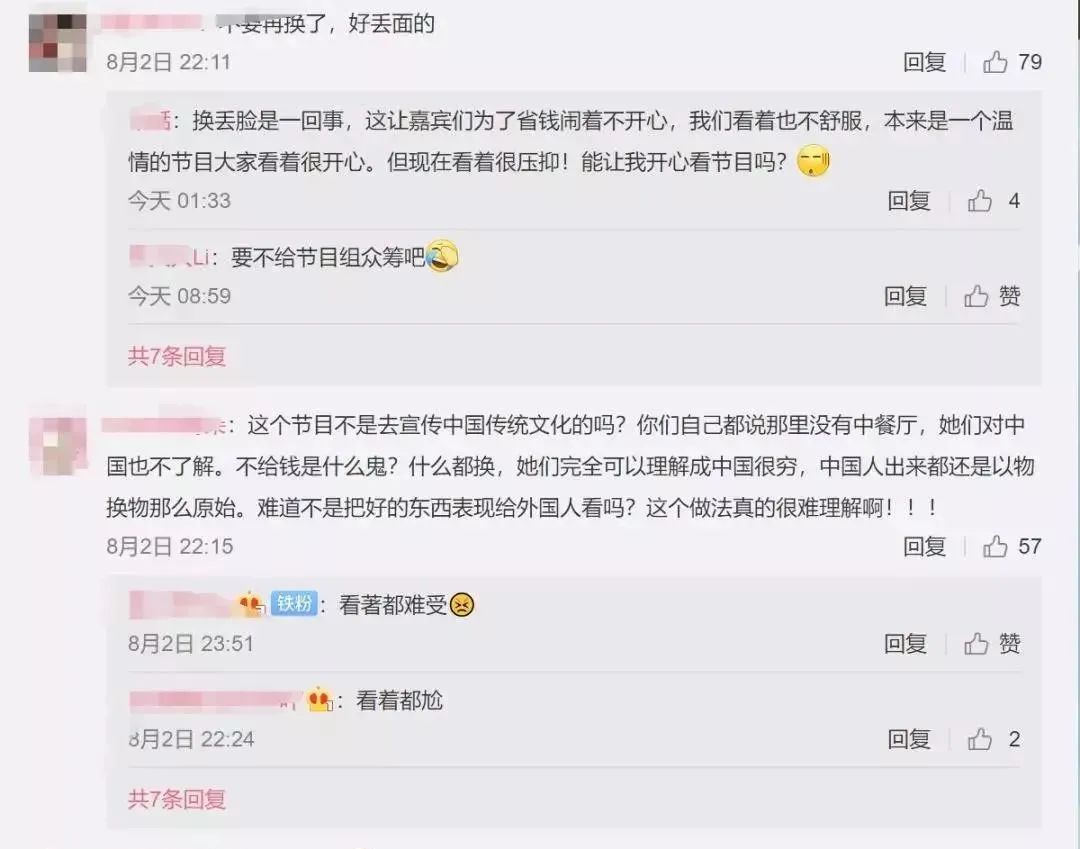Reply to the 8月2日 22:11 comment

[924, 62]
